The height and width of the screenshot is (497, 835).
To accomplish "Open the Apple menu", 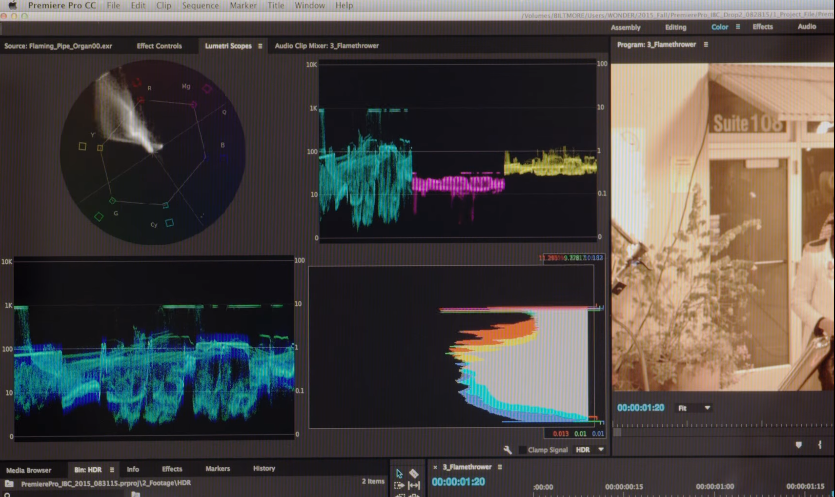I will (12, 5).
